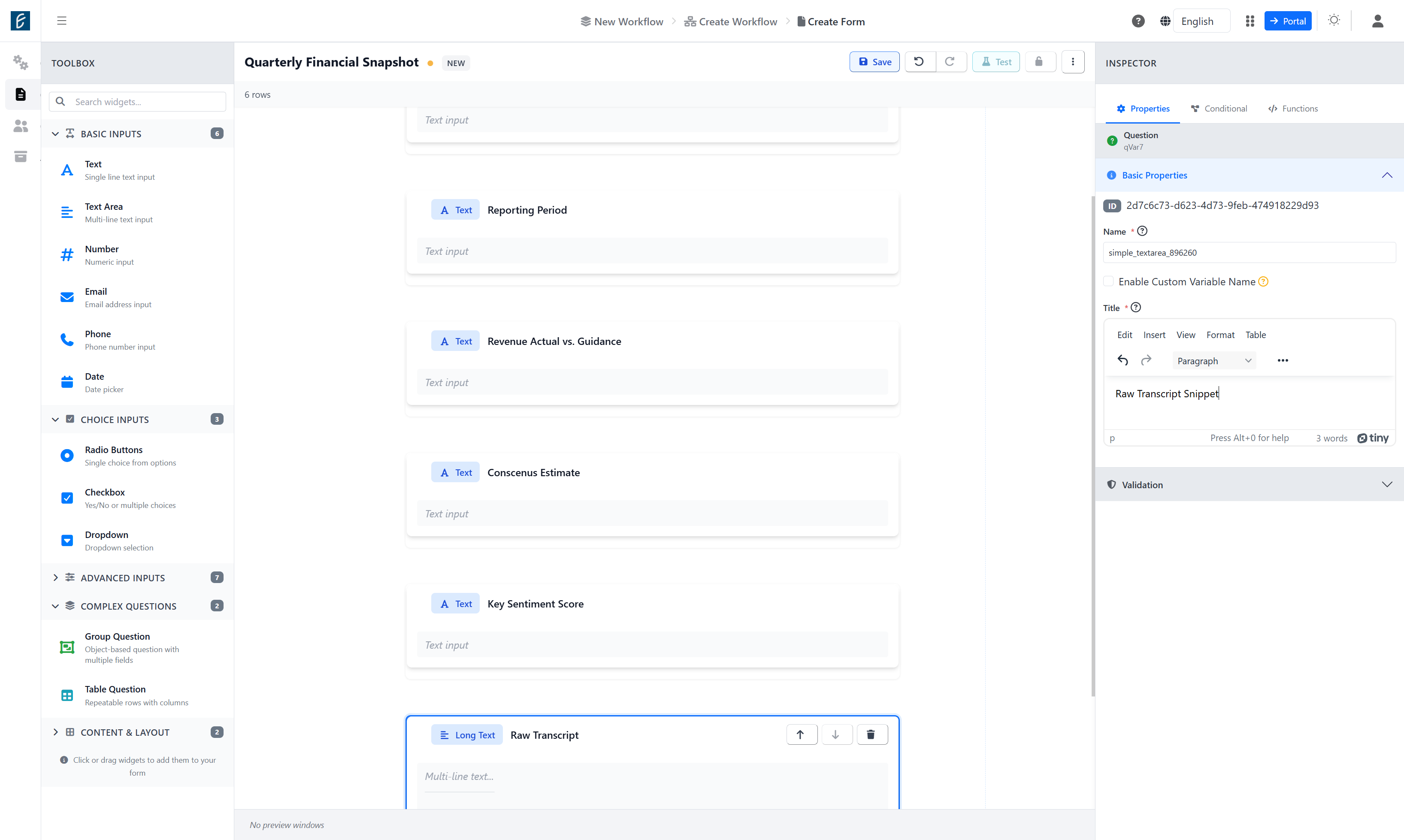The image size is (1404, 840).
Task: Move Raw Transcript field up
Action: click(x=801, y=735)
